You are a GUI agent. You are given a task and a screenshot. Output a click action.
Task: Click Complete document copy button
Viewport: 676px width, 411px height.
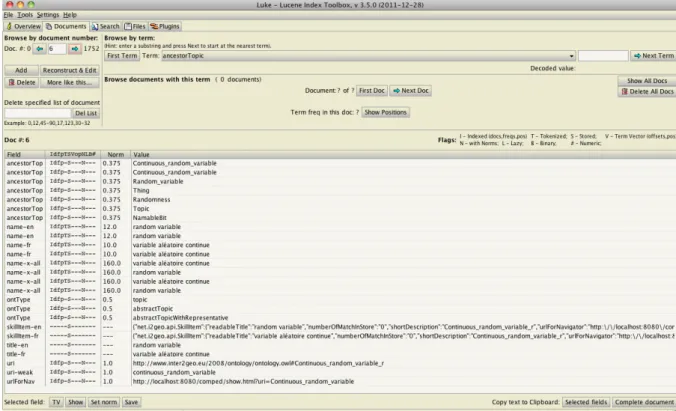(644, 402)
